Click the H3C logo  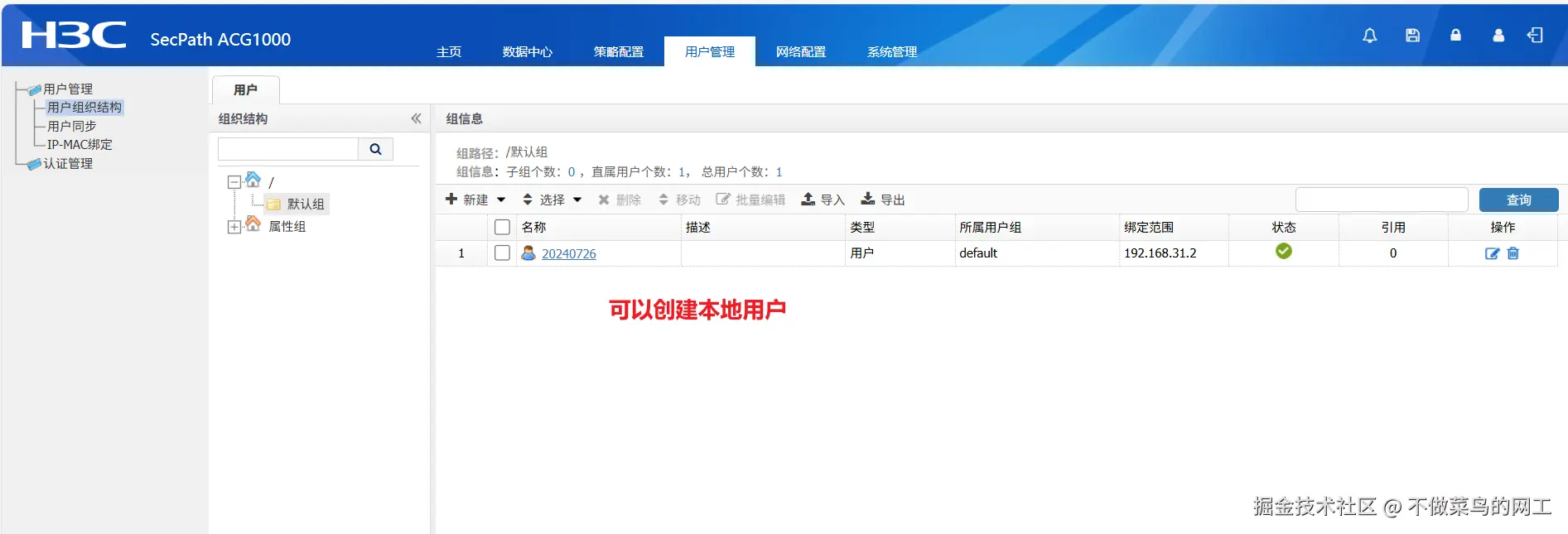[x=75, y=35]
